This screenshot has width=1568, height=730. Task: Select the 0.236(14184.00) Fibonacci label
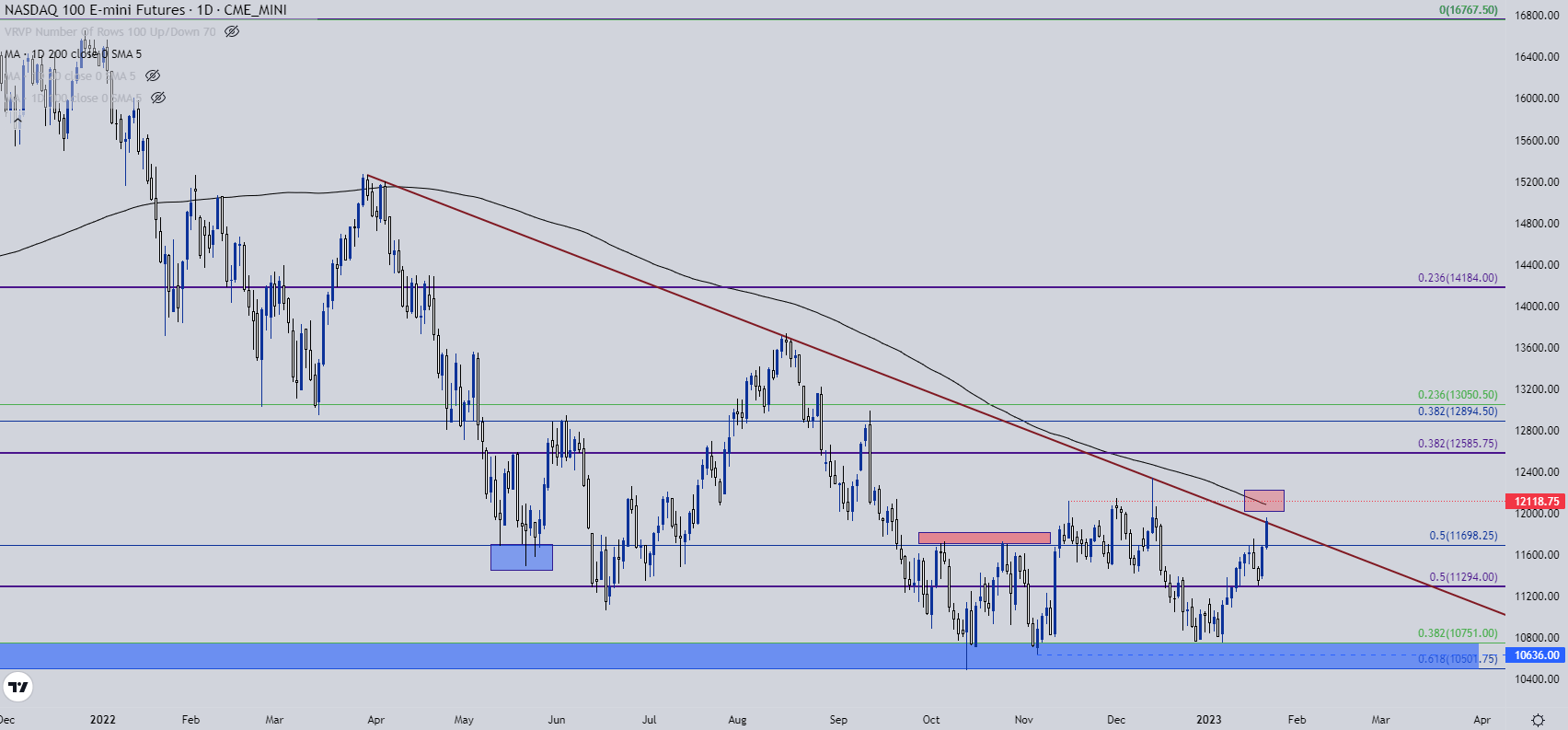pyautogui.click(x=1458, y=278)
